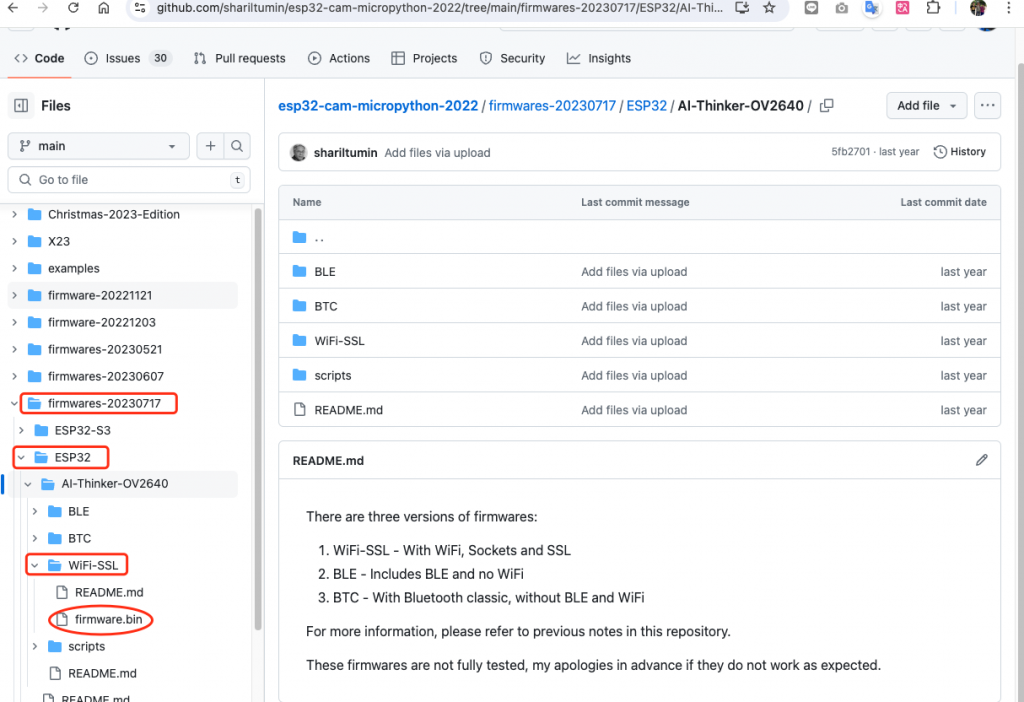Open README.md in the file list

(348, 410)
